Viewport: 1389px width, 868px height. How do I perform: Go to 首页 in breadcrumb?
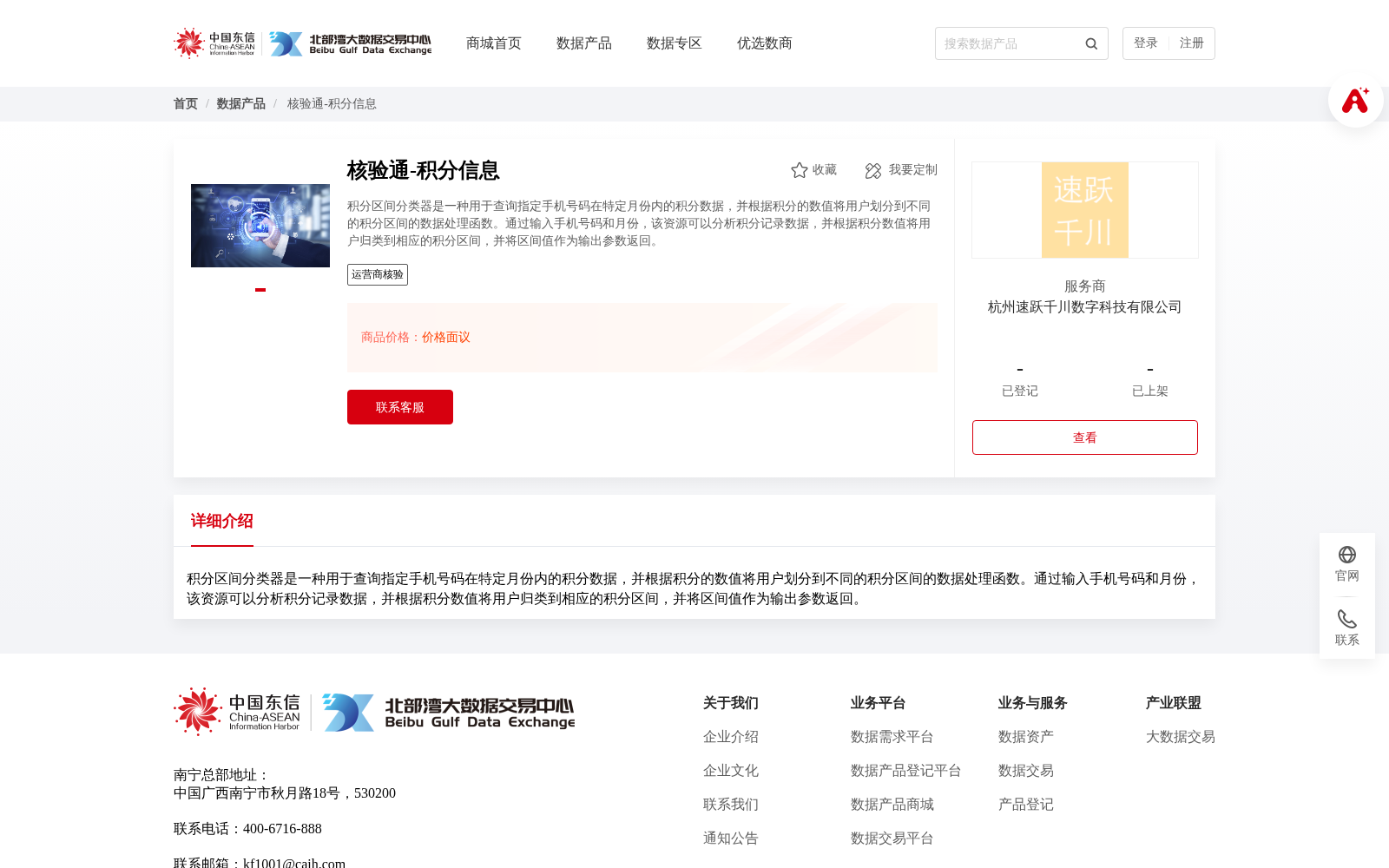click(x=186, y=104)
